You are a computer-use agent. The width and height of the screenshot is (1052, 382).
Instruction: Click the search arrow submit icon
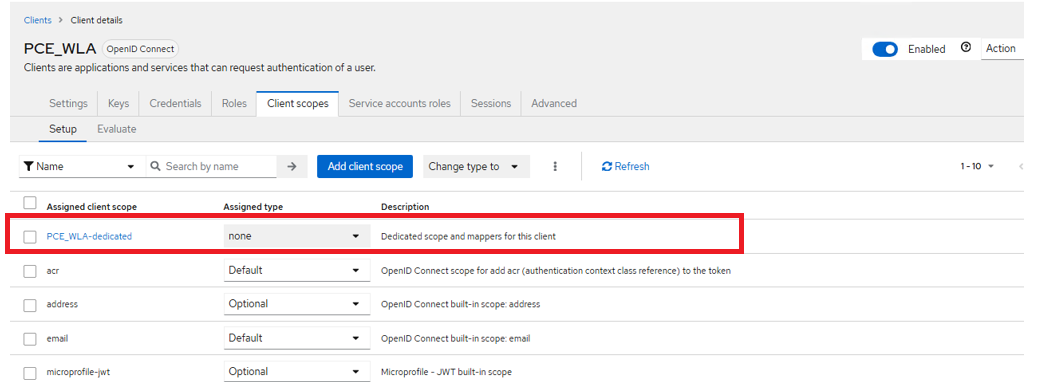[x=292, y=166]
